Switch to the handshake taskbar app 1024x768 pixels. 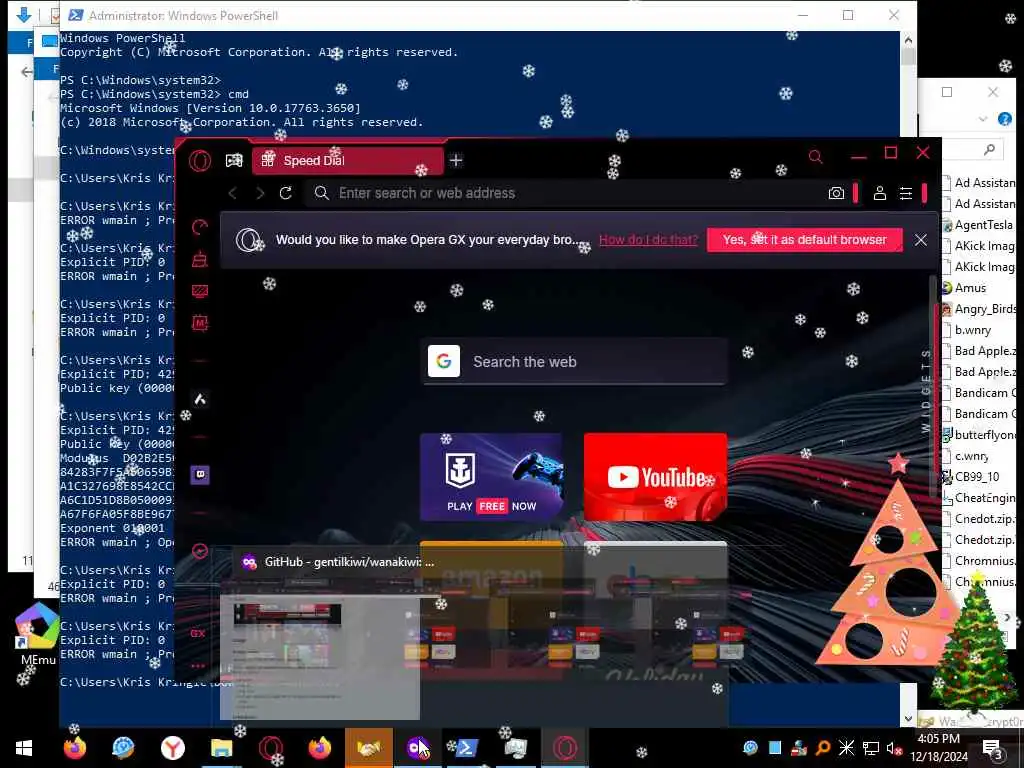(x=368, y=748)
